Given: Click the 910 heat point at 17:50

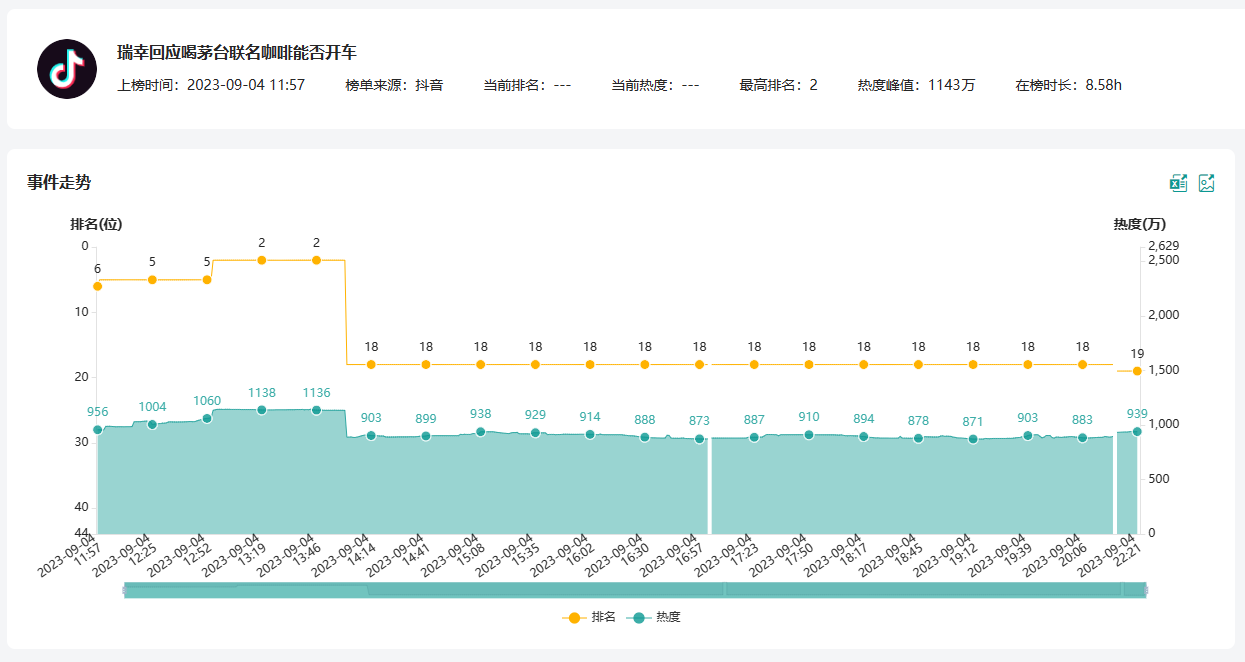Looking at the screenshot, I should pyautogui.click(x=809, y=435).
